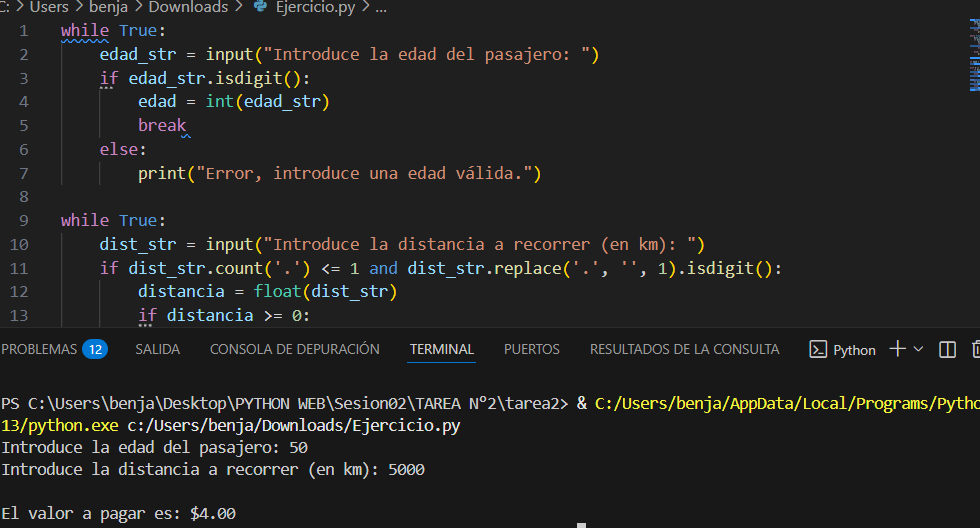This screenshot has height=528, width=980.
Task: Click 'dist_str' variable on line 10
Action: [x=138, y=244]
